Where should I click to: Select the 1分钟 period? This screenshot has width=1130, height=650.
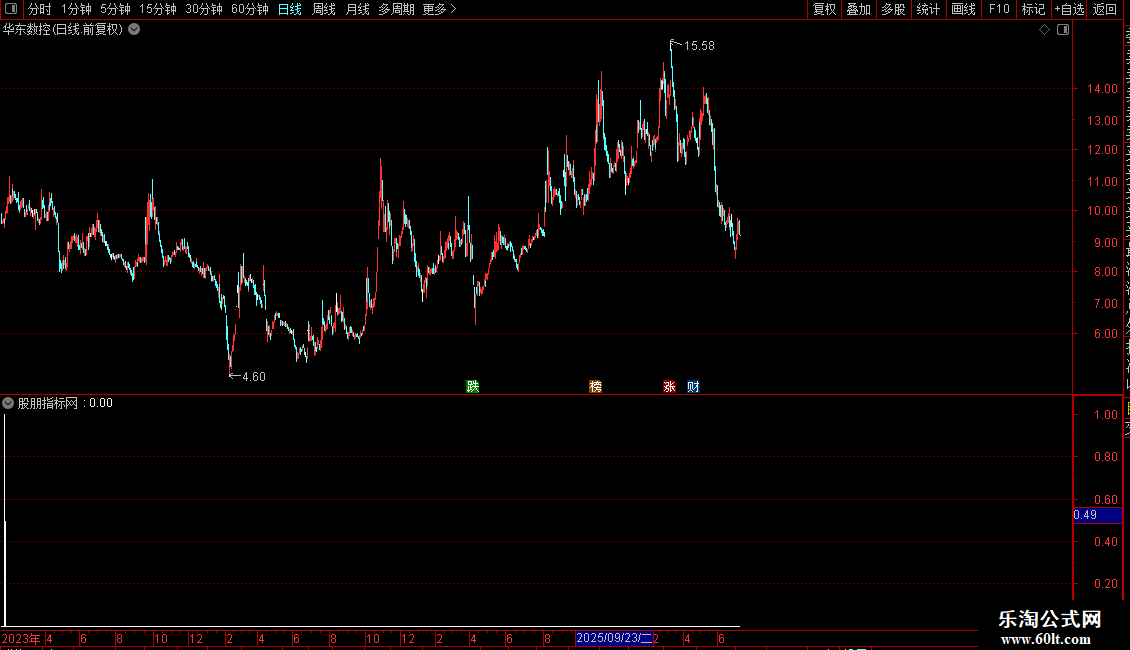[76, 9]
